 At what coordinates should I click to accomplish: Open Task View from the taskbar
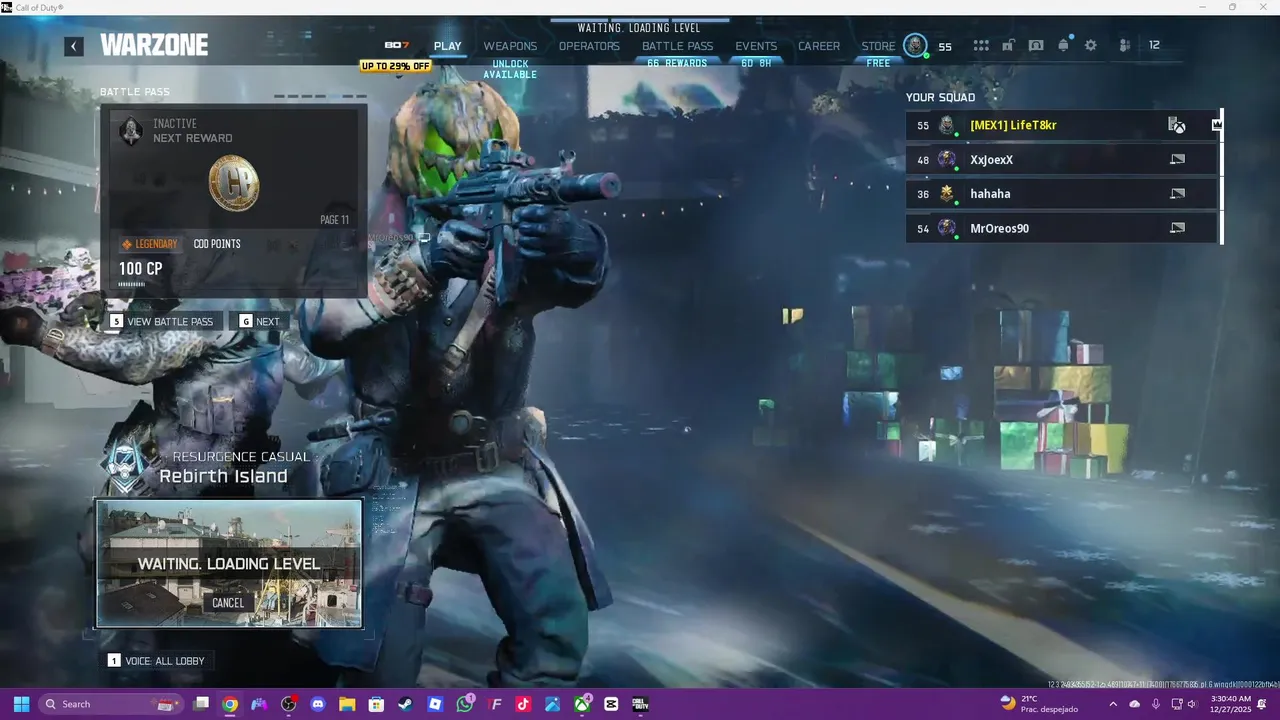(201, 704)
